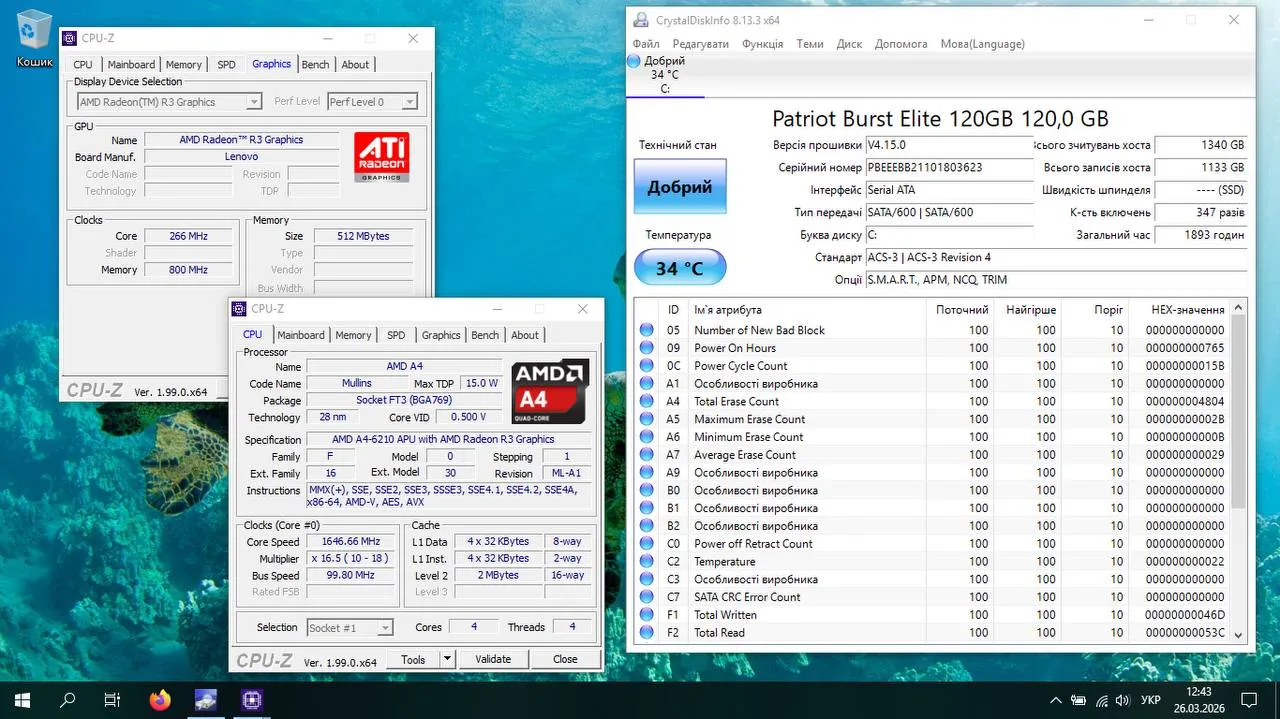The width and height of the screenshot is (1280, 719).
Task: Click the ATI Radeon Graphics logo
Action: tap(382, 157)
